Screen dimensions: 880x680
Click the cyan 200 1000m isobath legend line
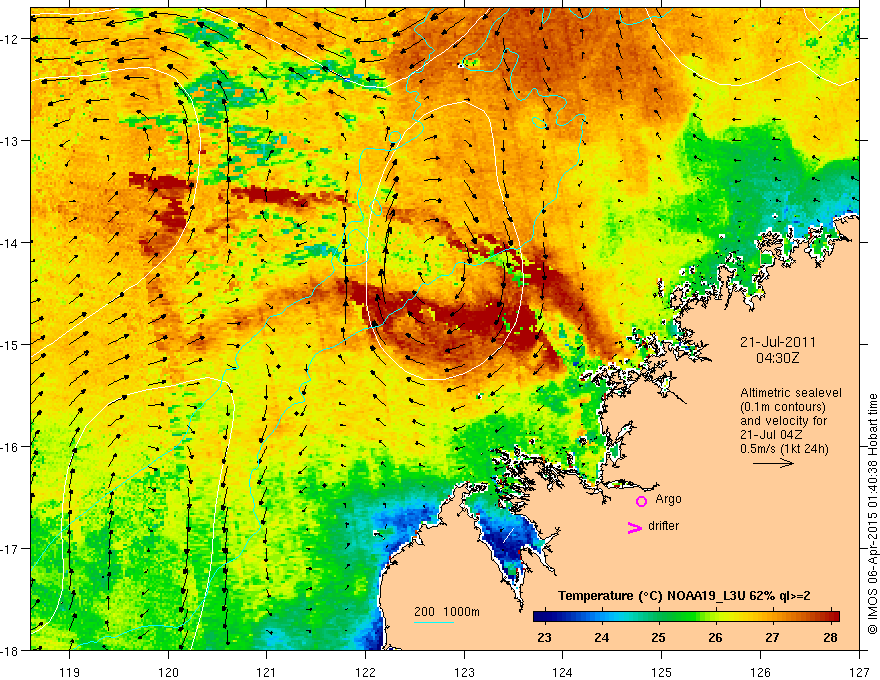pyautogui.click(x=434, y=622)
